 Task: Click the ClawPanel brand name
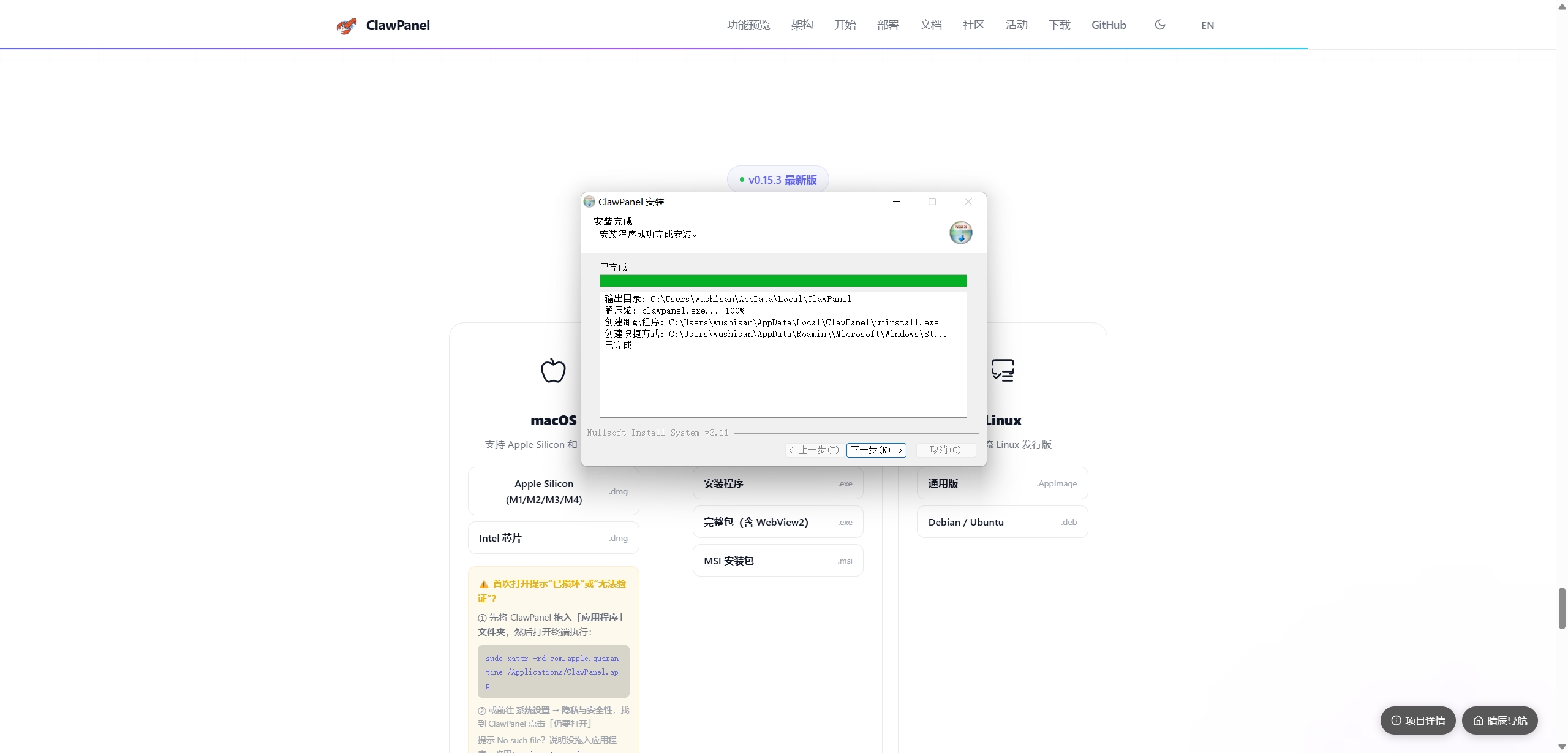point(398,25)
